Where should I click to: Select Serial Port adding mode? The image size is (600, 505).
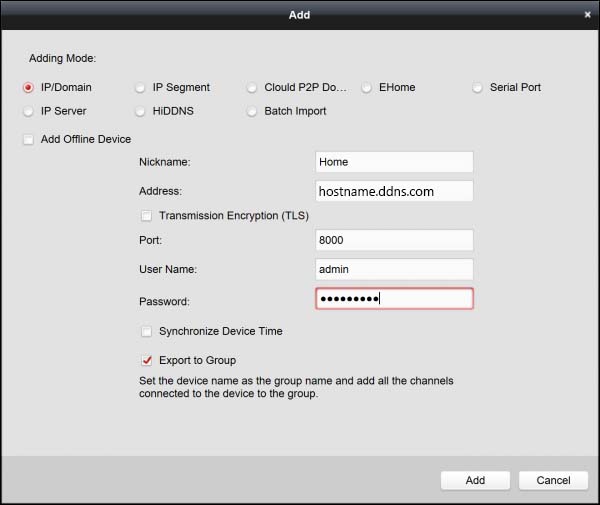[x=478, y=88]
